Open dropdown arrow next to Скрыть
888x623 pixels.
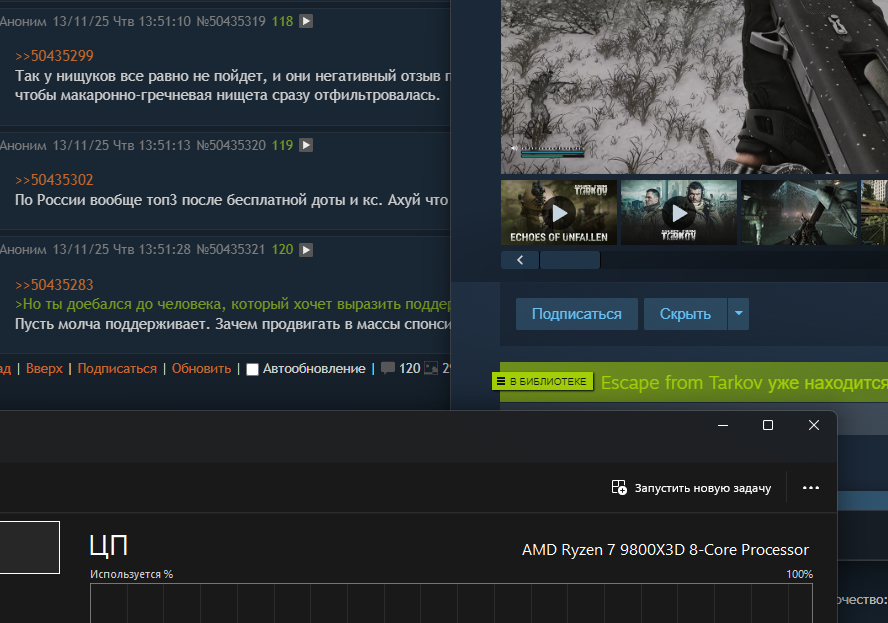738,314
